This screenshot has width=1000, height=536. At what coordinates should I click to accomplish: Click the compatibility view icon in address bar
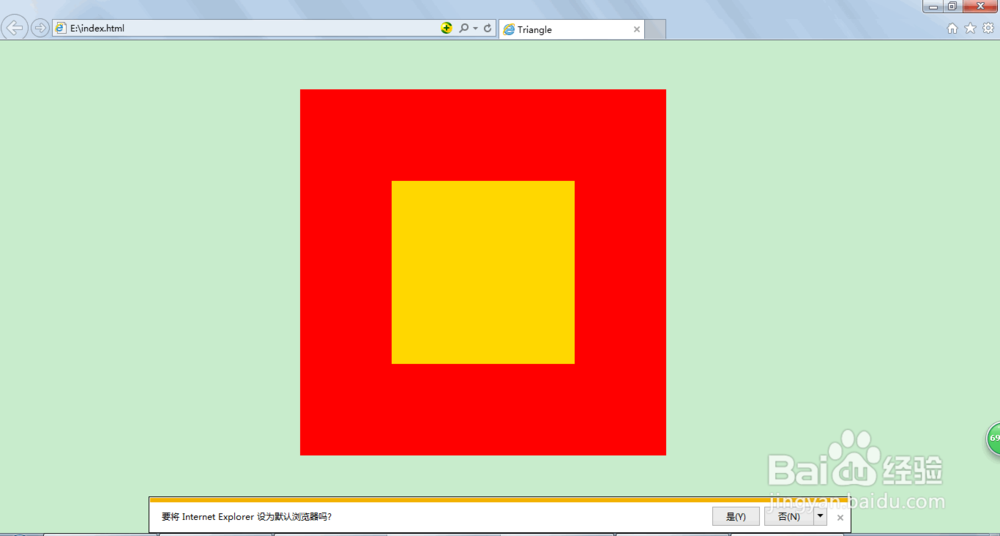(447, 28)
